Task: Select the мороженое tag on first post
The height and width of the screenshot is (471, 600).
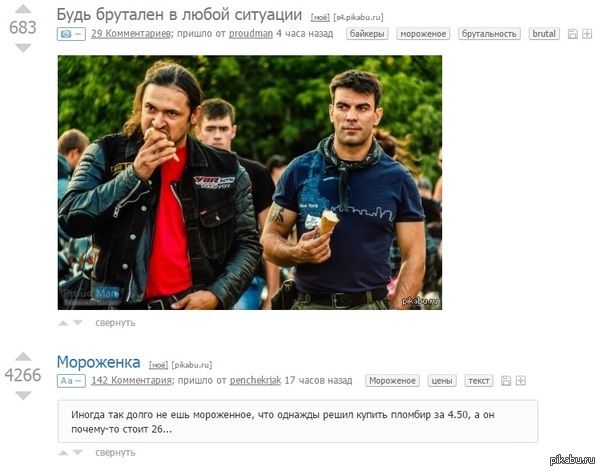Action: click(423, 34)
